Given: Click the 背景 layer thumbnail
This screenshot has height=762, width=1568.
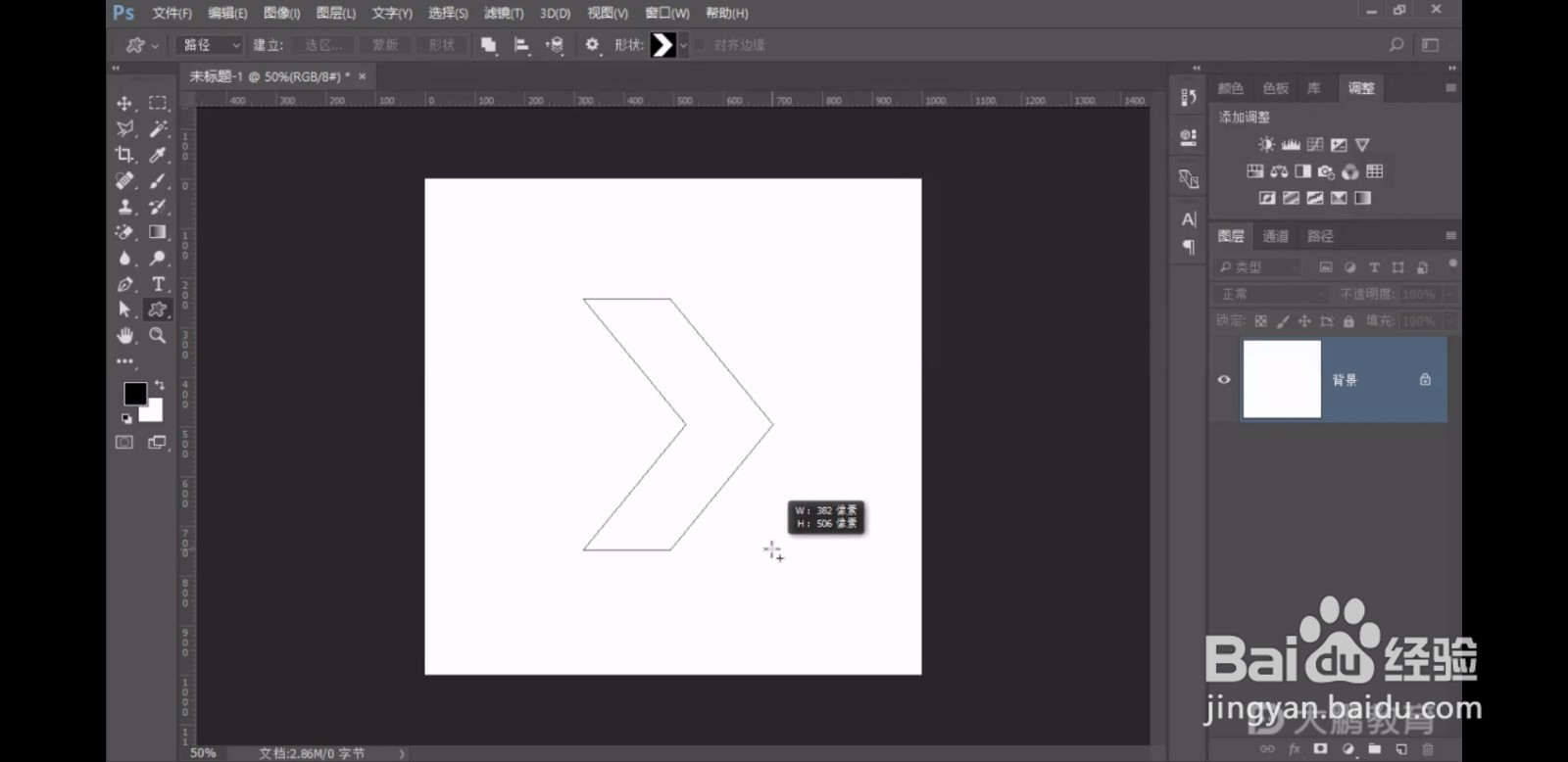Looking at the screenshot, I should (1282, 379).
